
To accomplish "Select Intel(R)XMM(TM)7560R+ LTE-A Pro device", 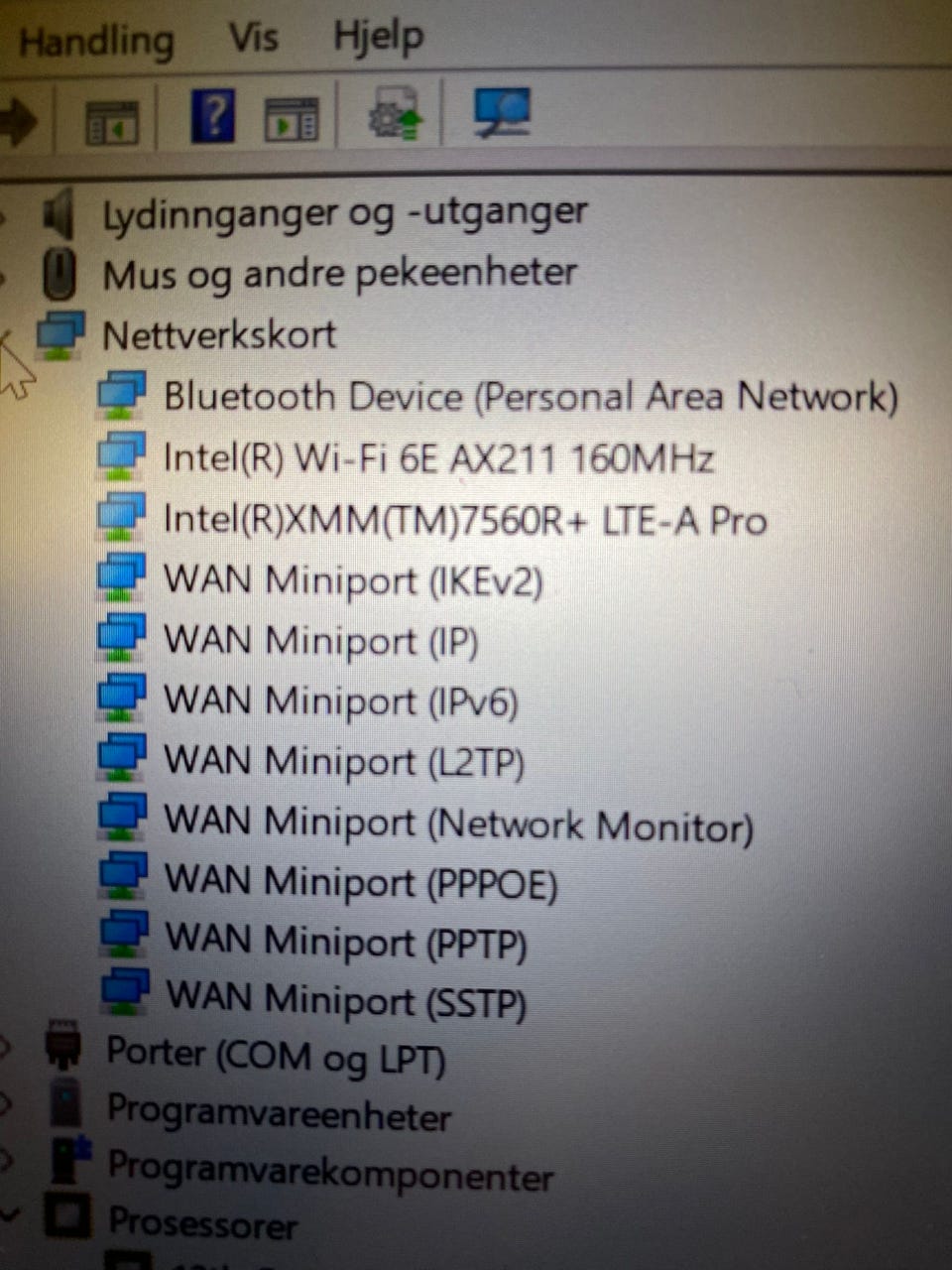I will [x=465, y=520].
